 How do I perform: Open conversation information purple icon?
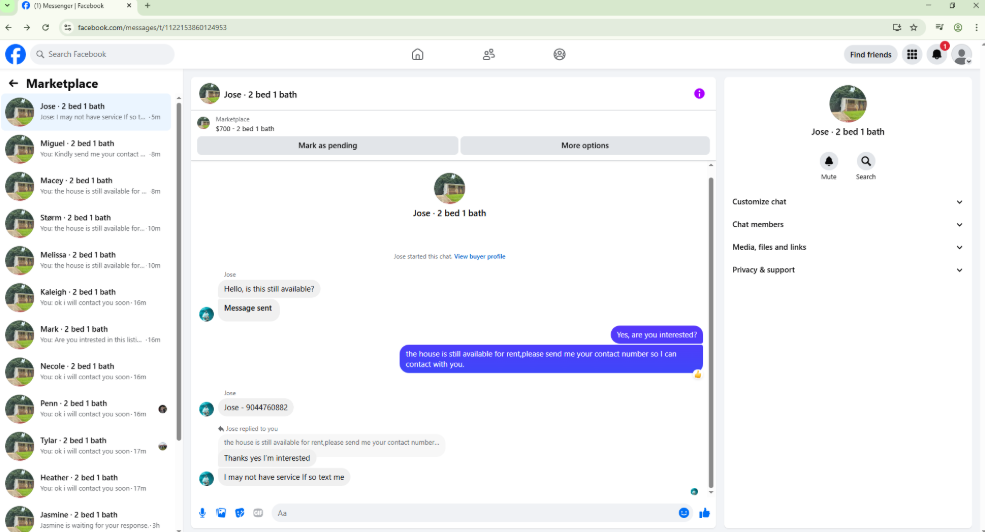699,94
